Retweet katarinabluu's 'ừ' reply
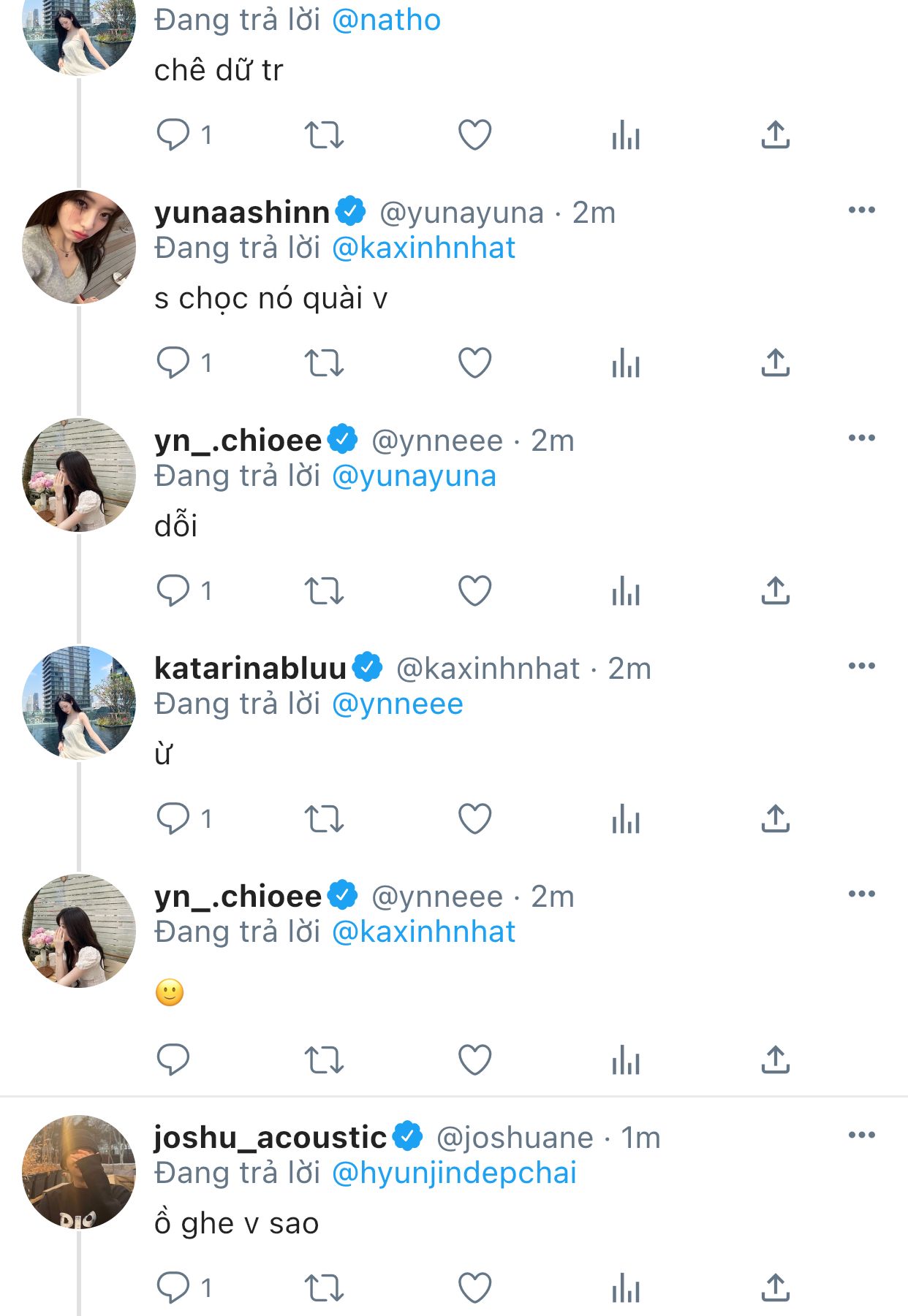Screen dimensions: 908x1316 tap(324, 819)
